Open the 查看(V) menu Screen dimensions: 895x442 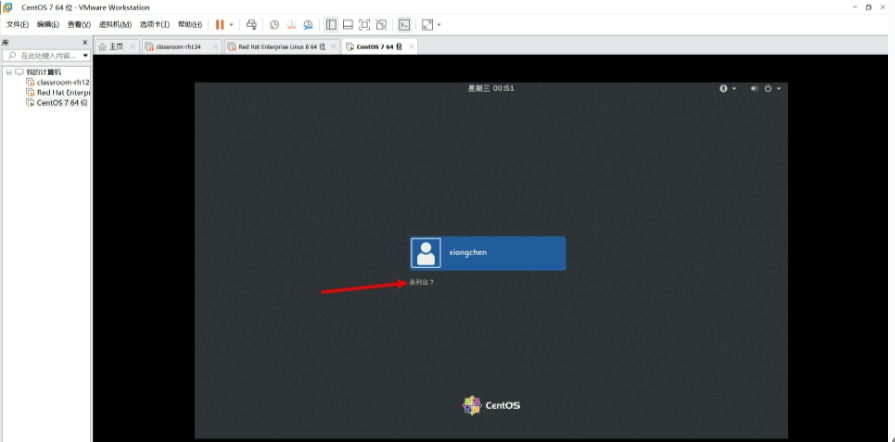pos(79,25)
